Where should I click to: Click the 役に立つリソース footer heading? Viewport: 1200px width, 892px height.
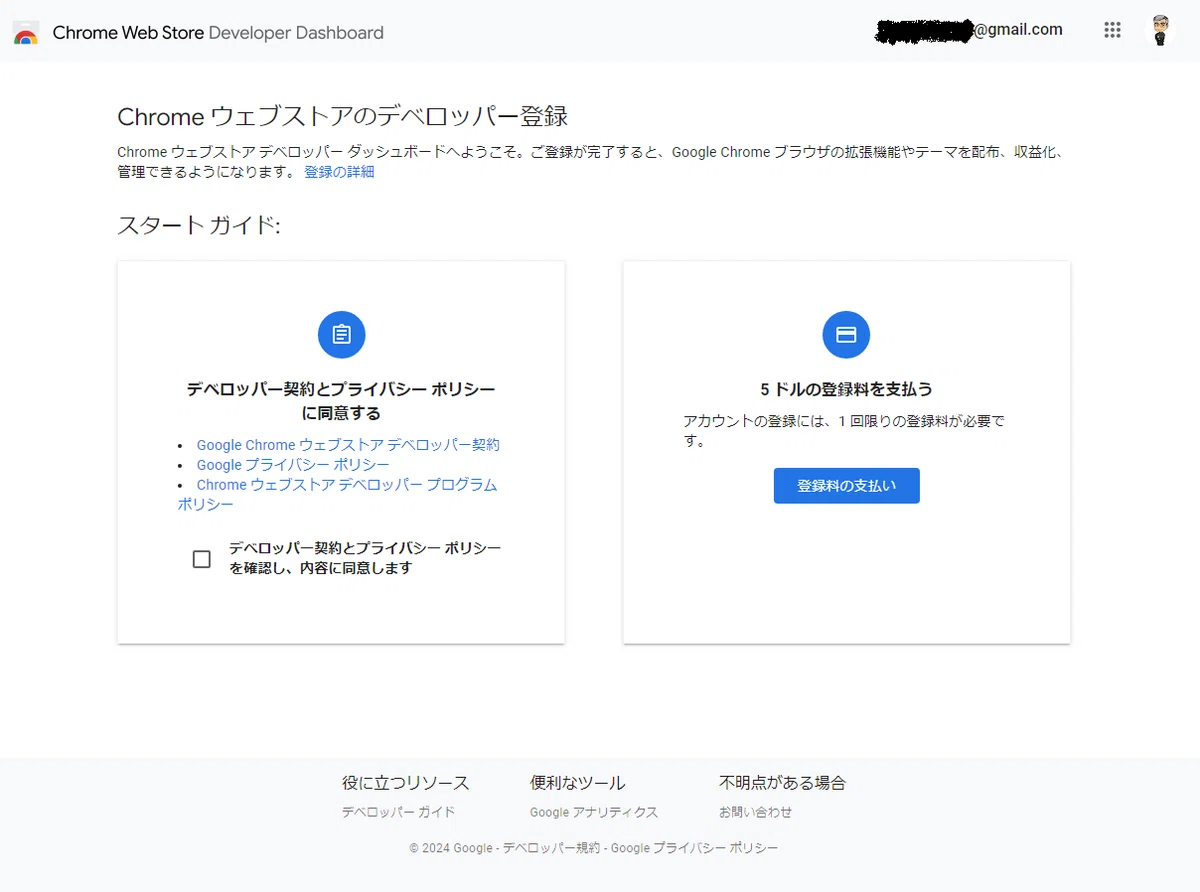pyautogui.click(x=405, y=783)
